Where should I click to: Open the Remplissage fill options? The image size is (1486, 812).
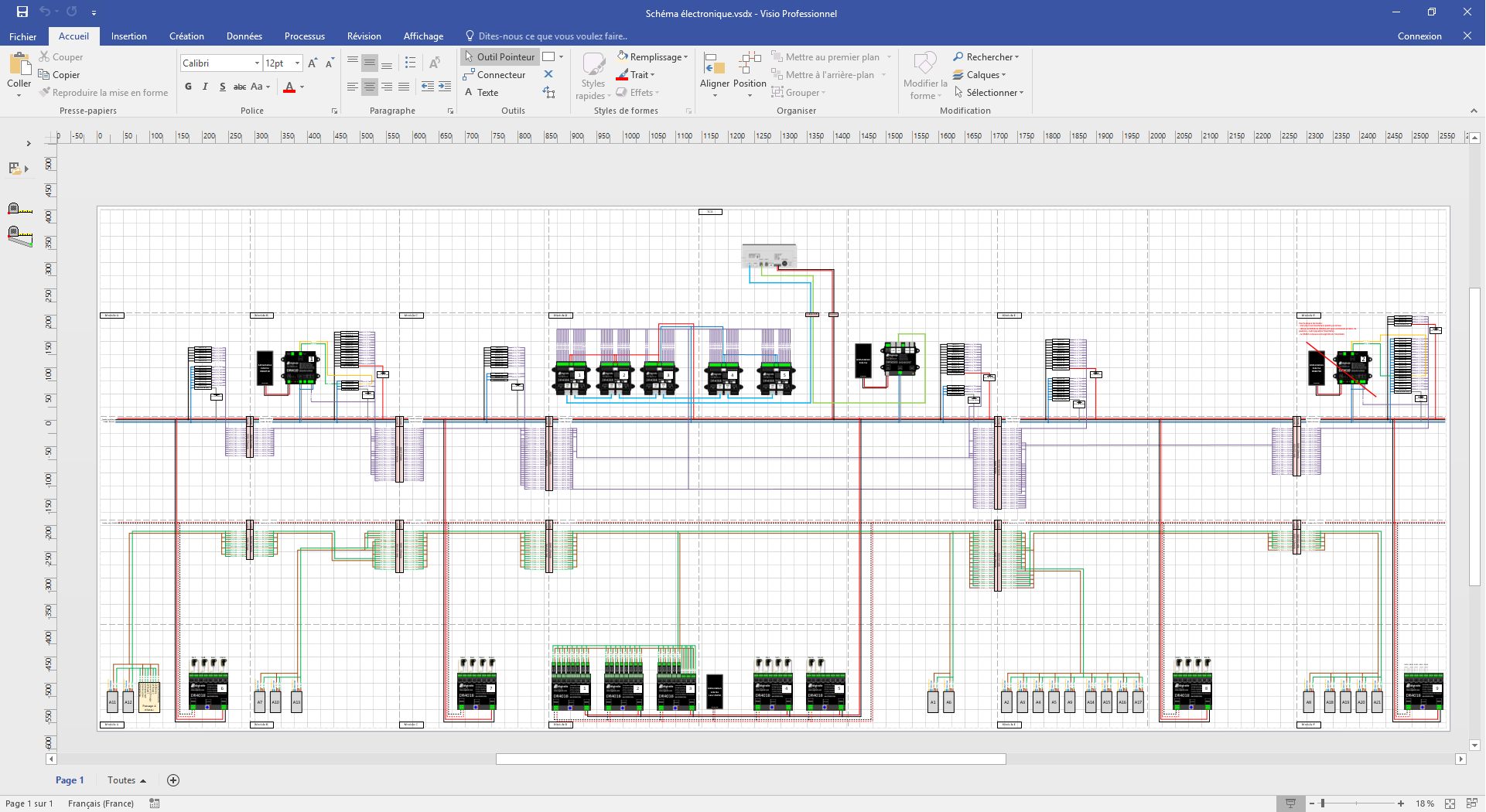652,56
